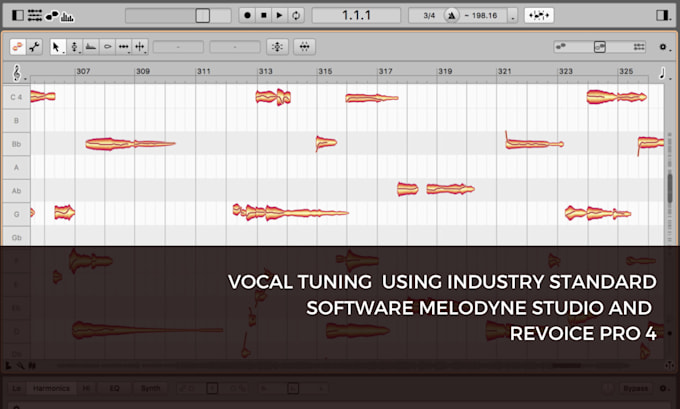Viewport: 680px width, 409px height.
Task: Open the tempo dropdown arrow
Action: pos(513,16)
